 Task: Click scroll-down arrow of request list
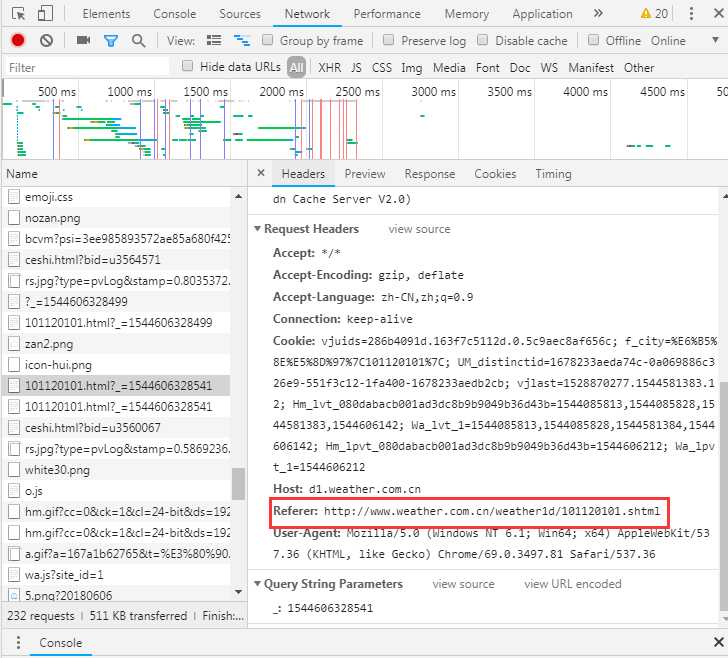coord(238,592)
